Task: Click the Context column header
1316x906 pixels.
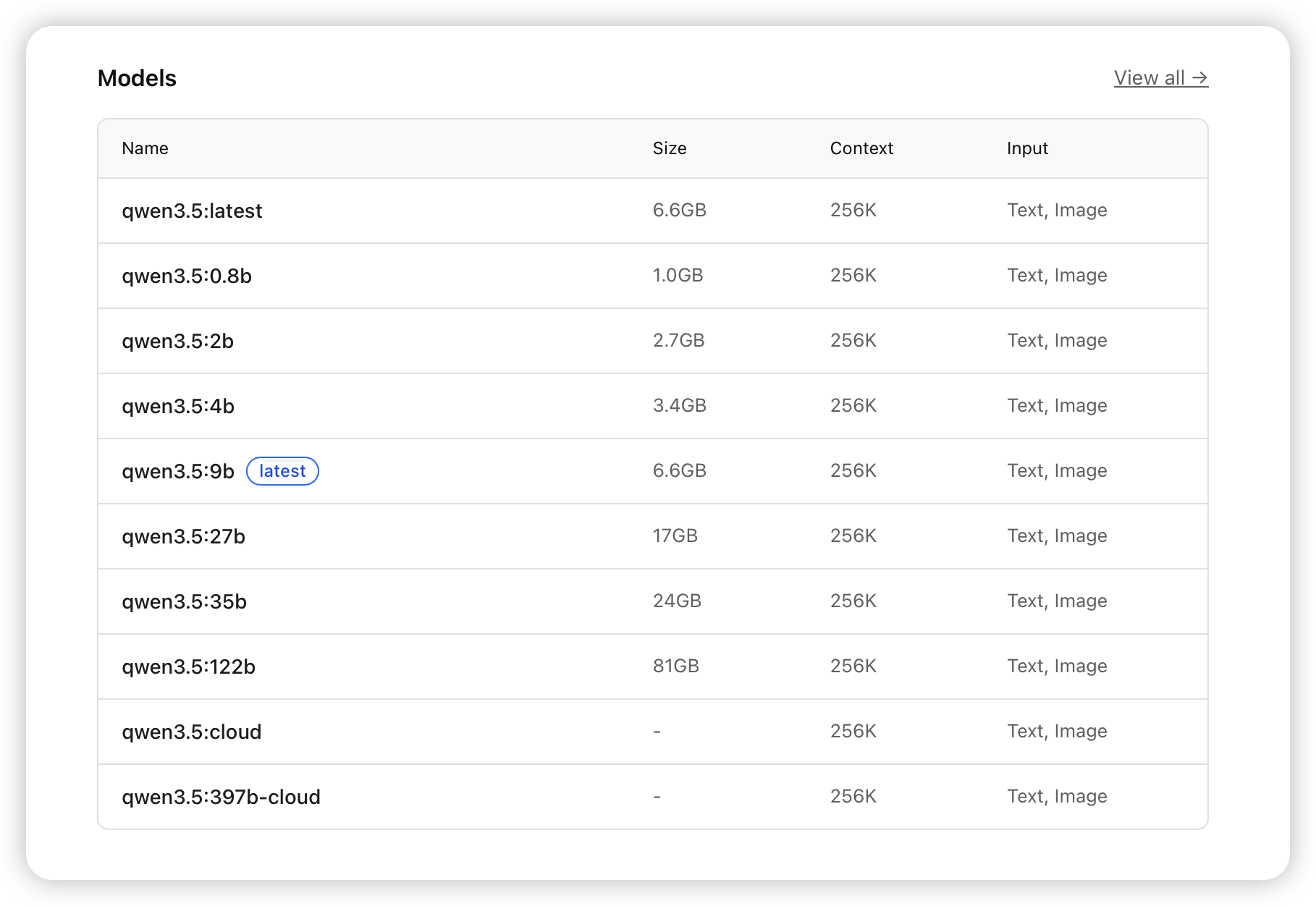Action: point(861,148)
